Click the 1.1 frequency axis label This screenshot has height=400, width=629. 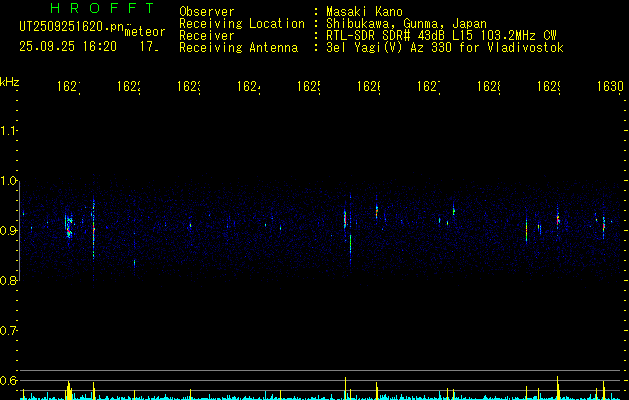[8, 130]
